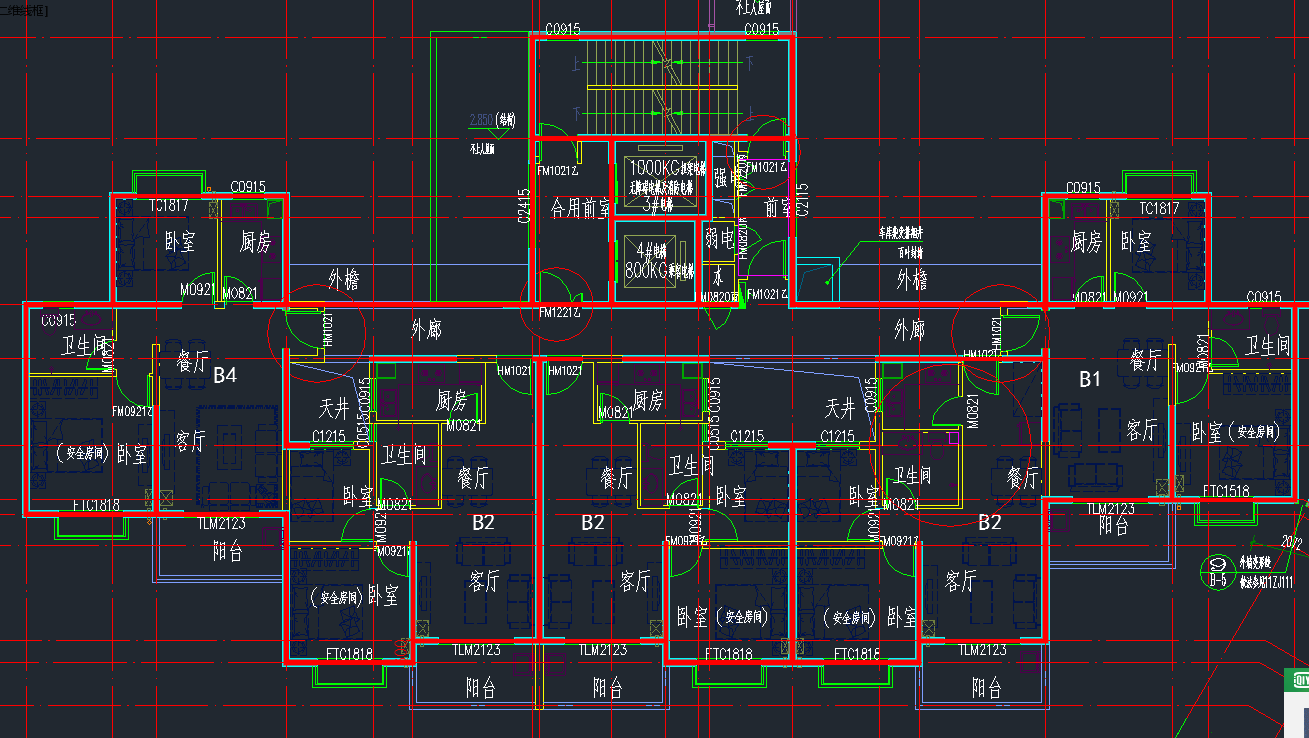Select the FTC1518 window tag
Viewport: 1309px width, 738px height.
pos(1226,491)
